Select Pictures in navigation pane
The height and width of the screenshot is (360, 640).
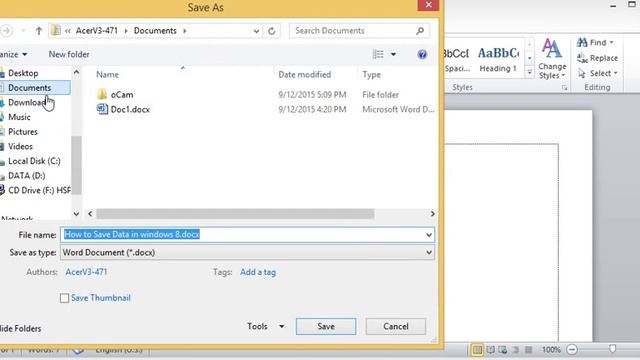23,132
